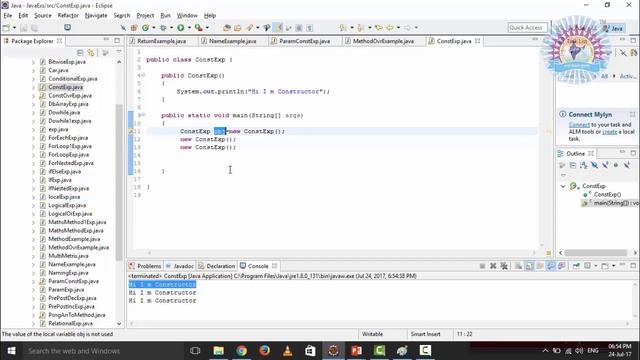Open the Run button dropdown arrow
Screen dimensions: 640x360
pos(189,28)
